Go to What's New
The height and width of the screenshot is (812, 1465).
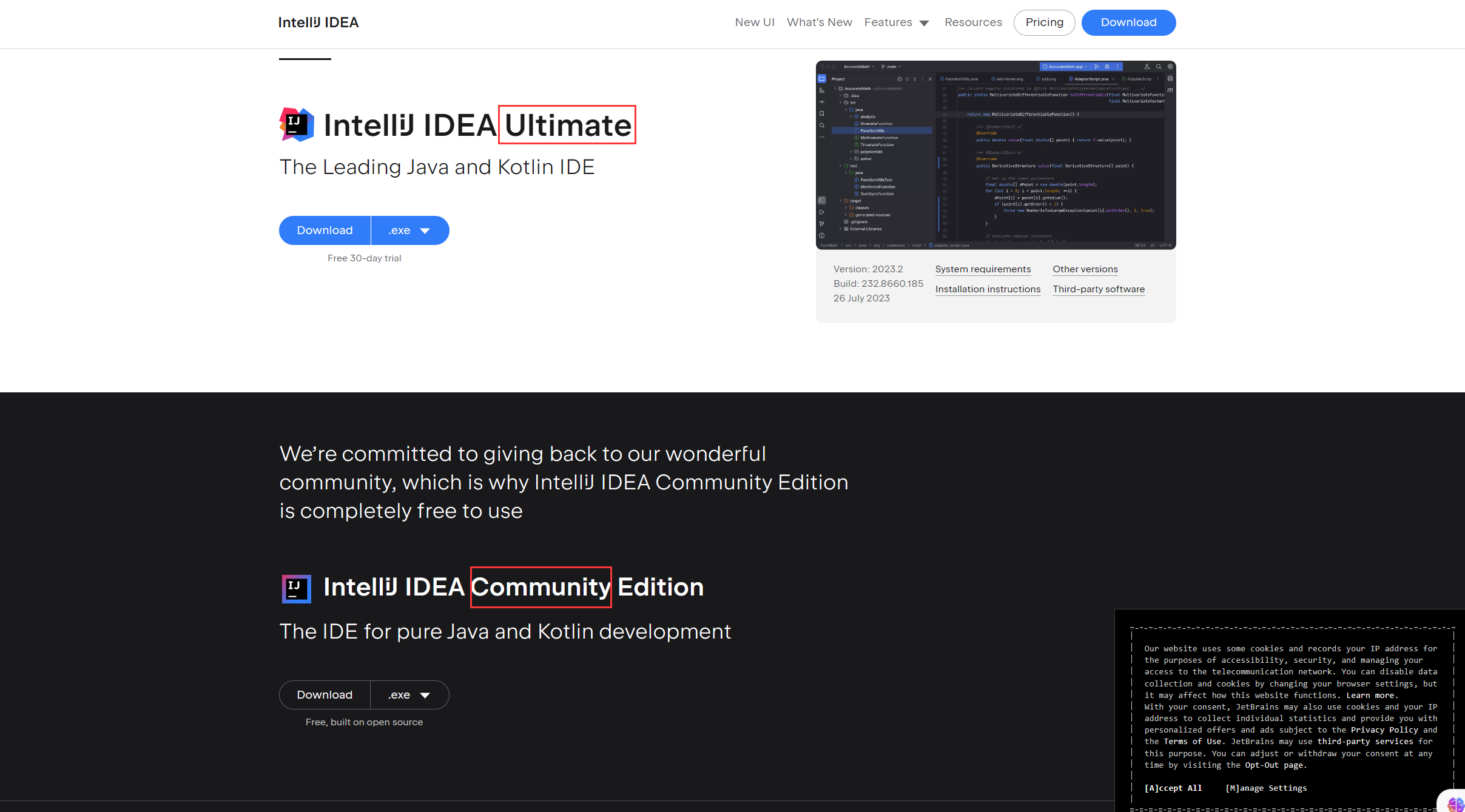[x=819, y=22]
